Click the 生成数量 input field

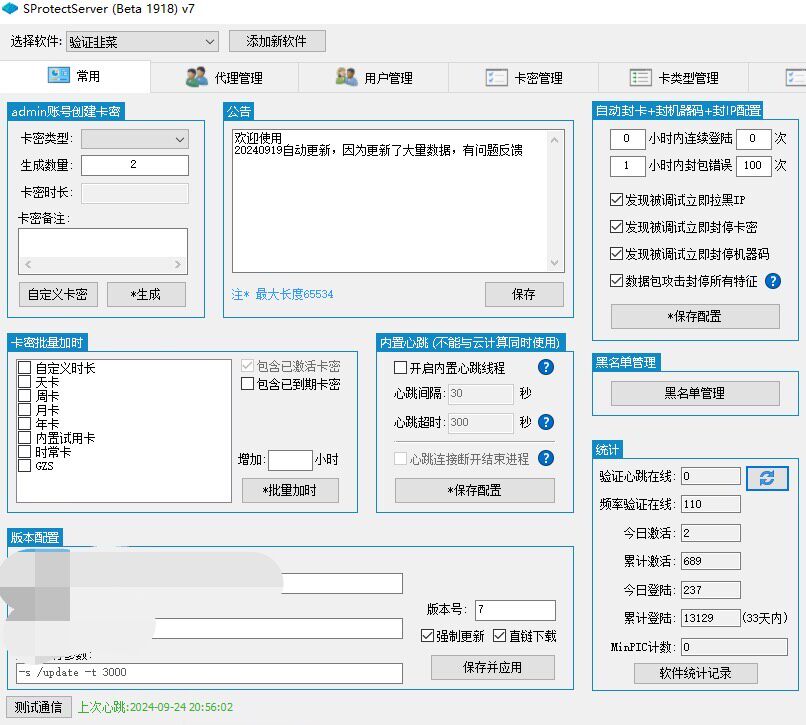(135, 165)
